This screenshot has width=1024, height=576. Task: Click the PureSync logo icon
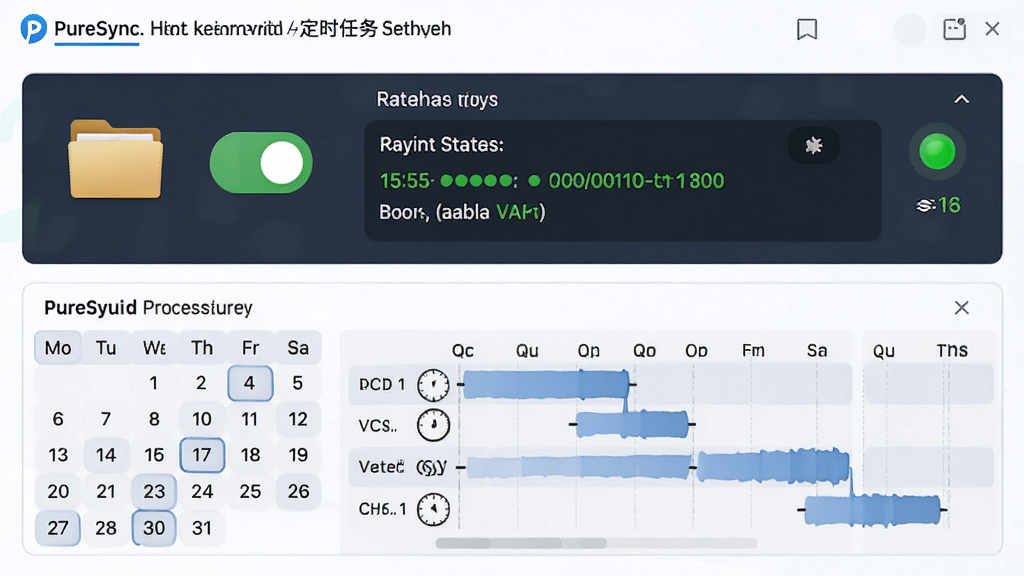[x=33, y=29]
